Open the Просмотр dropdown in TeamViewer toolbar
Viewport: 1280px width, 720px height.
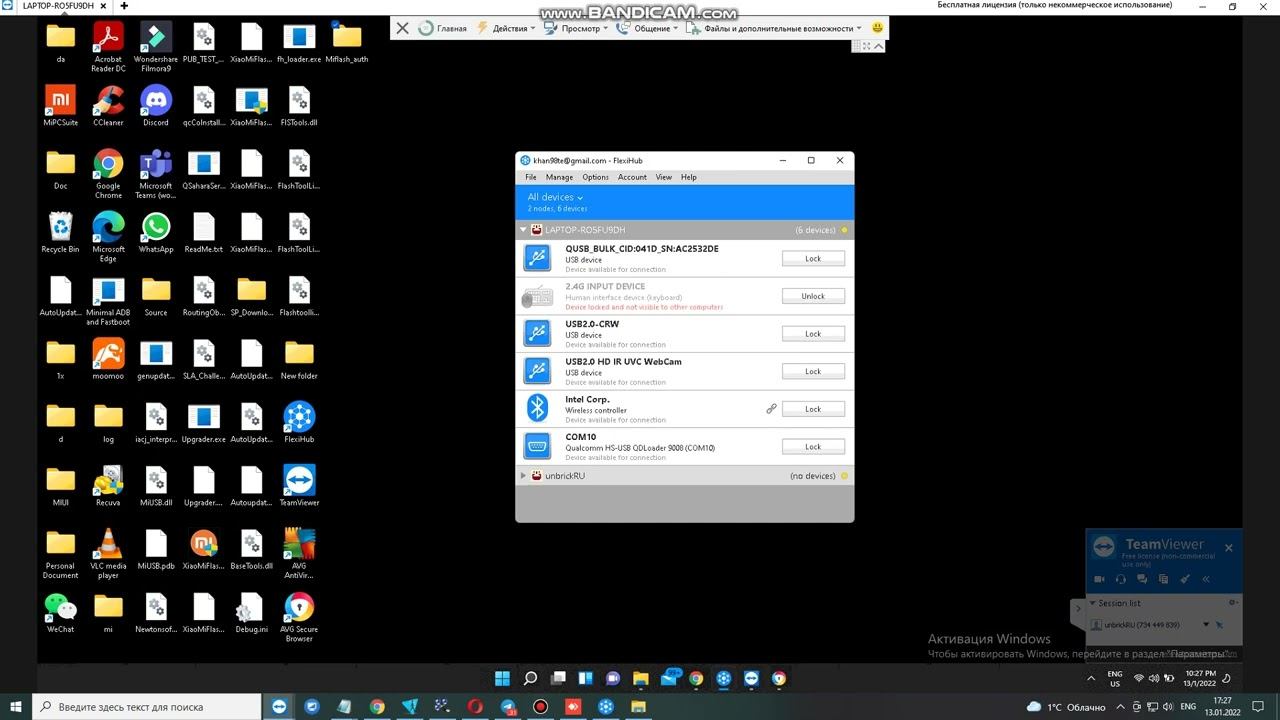click(x=577, y=28)
